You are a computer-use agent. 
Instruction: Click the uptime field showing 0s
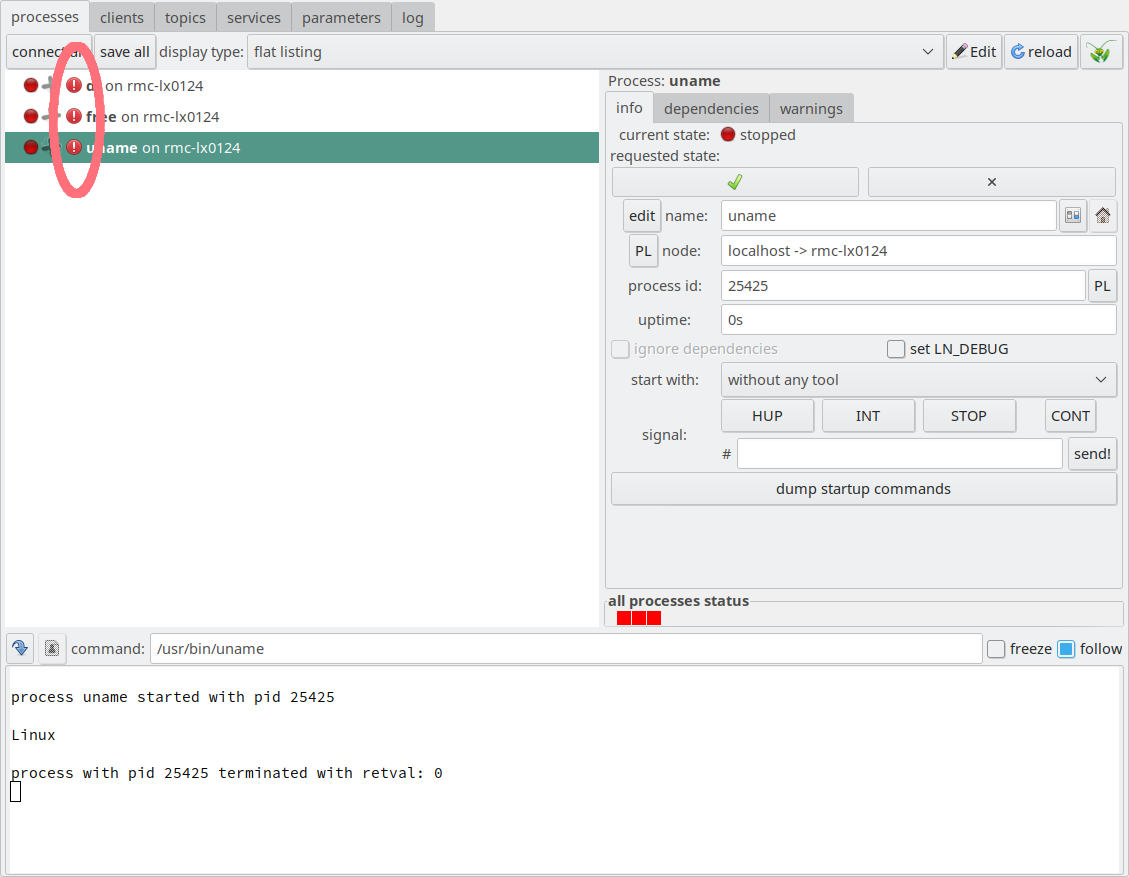click(x=919, y=320)
